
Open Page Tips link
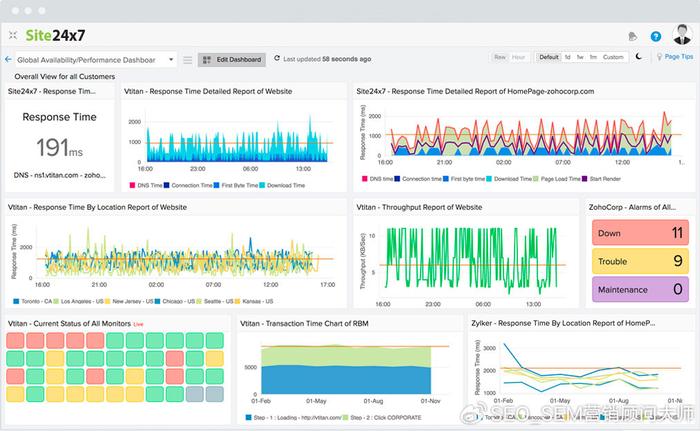point(679,57)
